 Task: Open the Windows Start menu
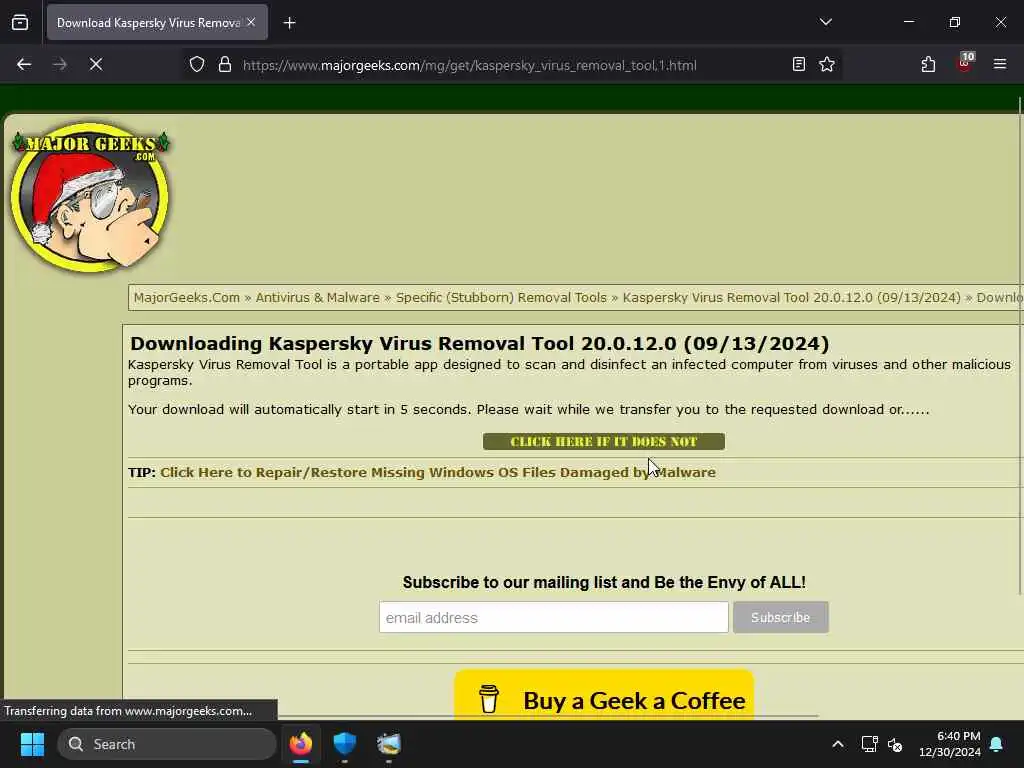click(x=32, y=744)
